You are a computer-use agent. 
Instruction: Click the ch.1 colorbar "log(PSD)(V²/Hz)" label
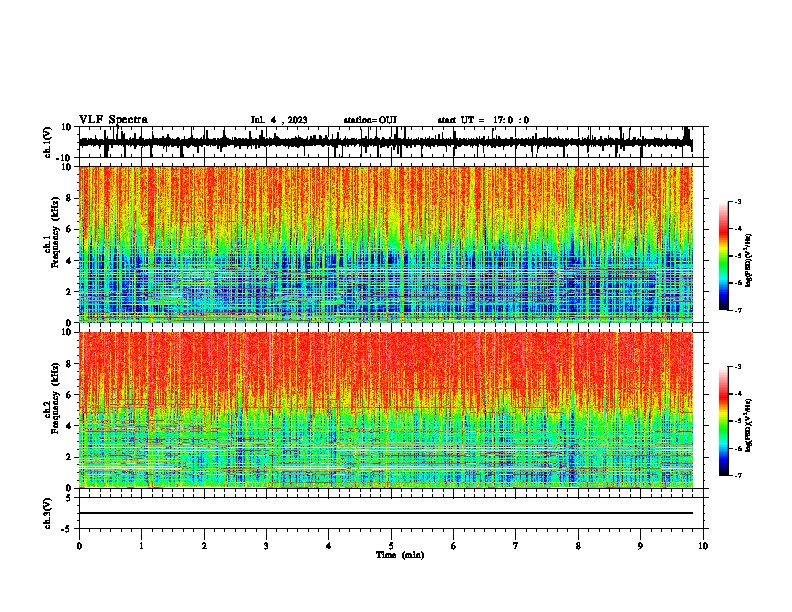tap(749, 261)
